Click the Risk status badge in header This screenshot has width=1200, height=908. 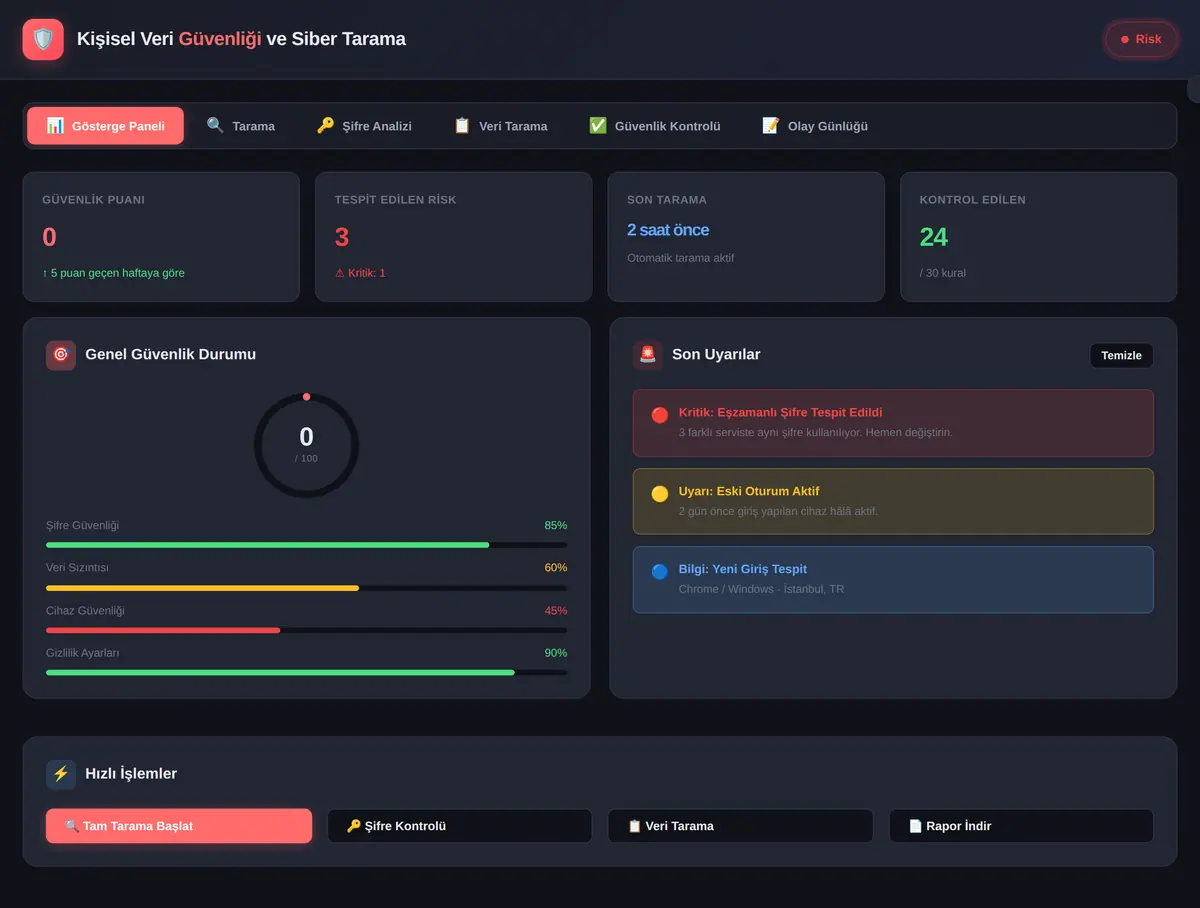[1141, 39]
